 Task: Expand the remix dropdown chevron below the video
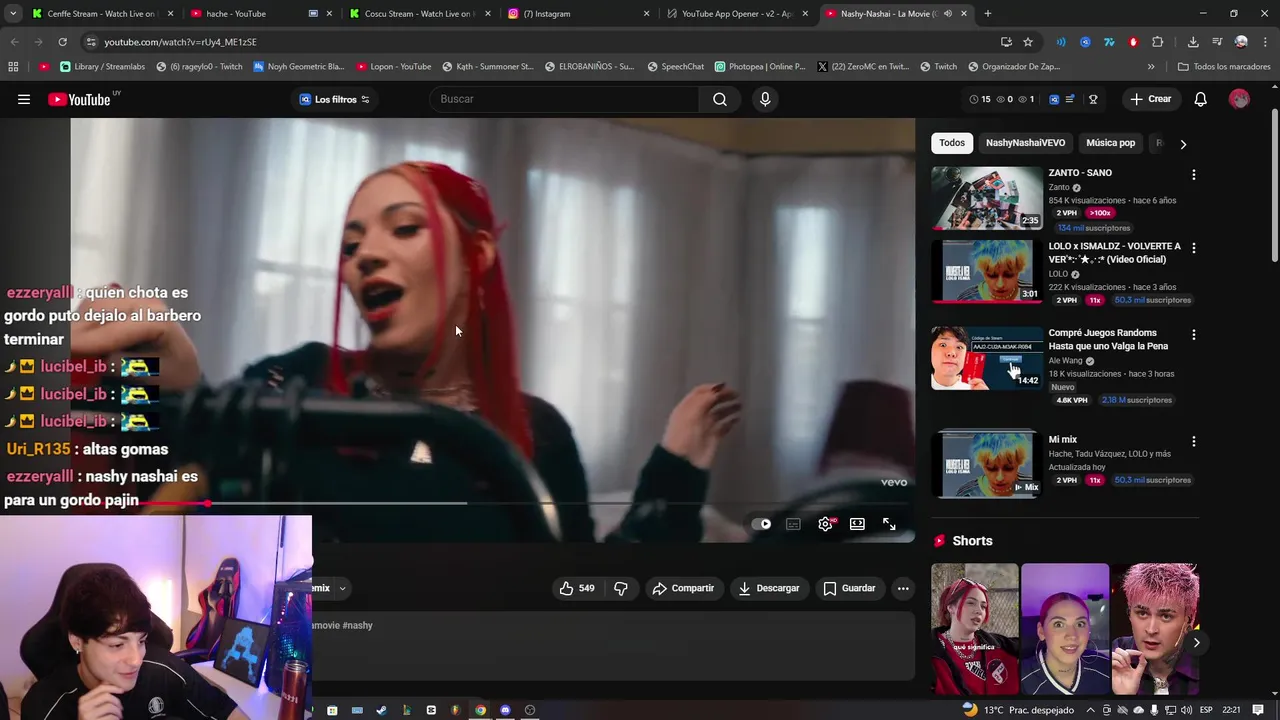tap(342, 588)
